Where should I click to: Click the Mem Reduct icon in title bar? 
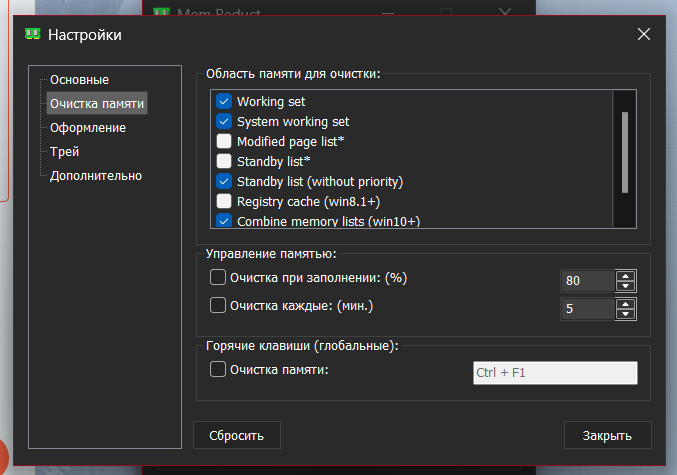33,35
